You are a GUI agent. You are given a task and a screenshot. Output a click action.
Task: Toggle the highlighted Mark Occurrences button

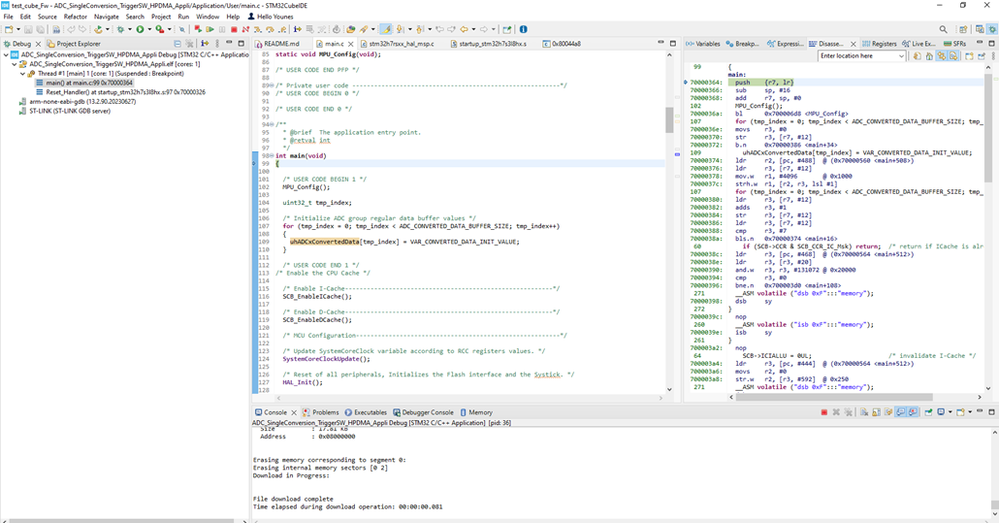[x=387, y=30]
